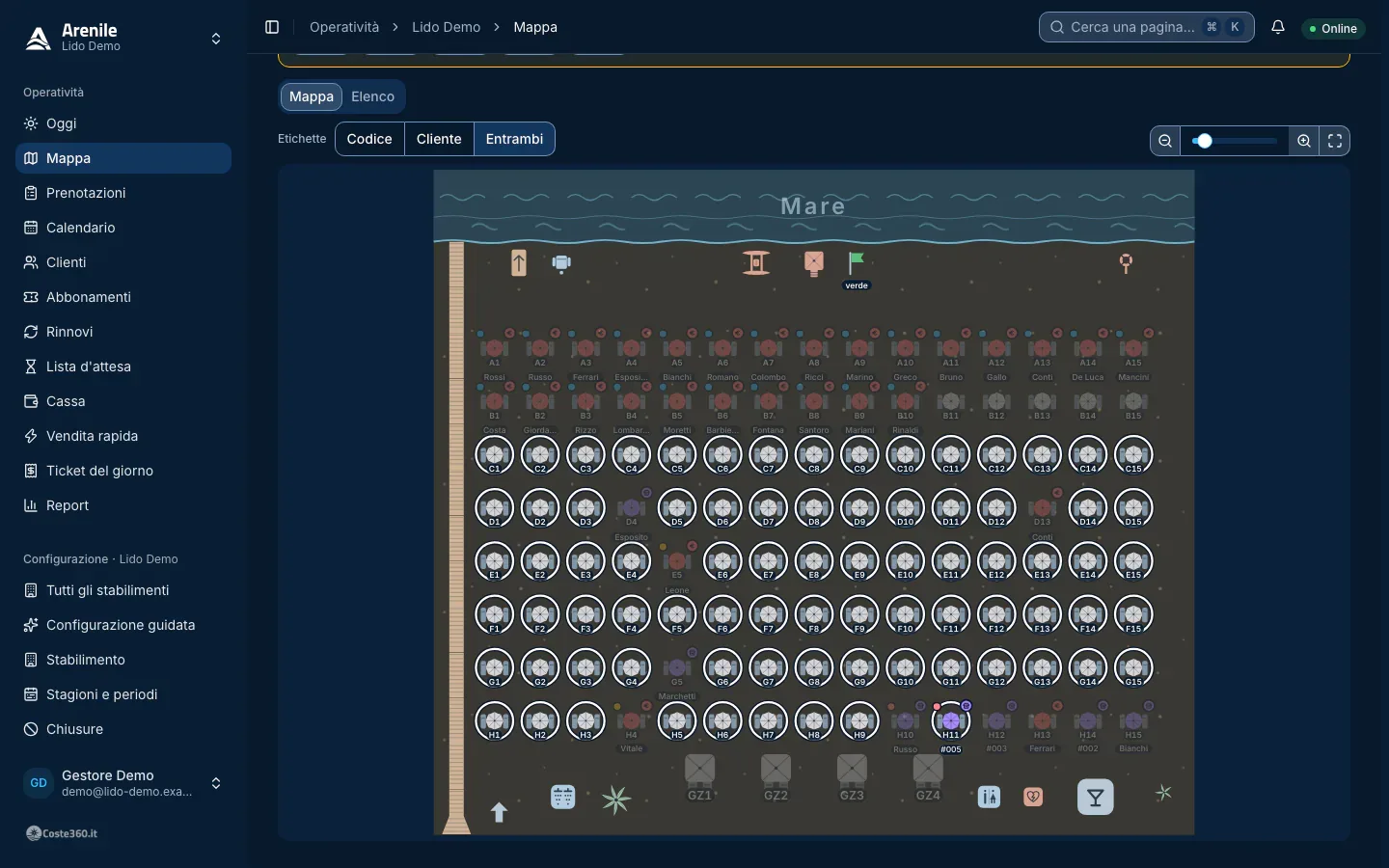Open the Coste360.it link
Viewport: 1389px width, 868px height.
[x=62, y=833]
